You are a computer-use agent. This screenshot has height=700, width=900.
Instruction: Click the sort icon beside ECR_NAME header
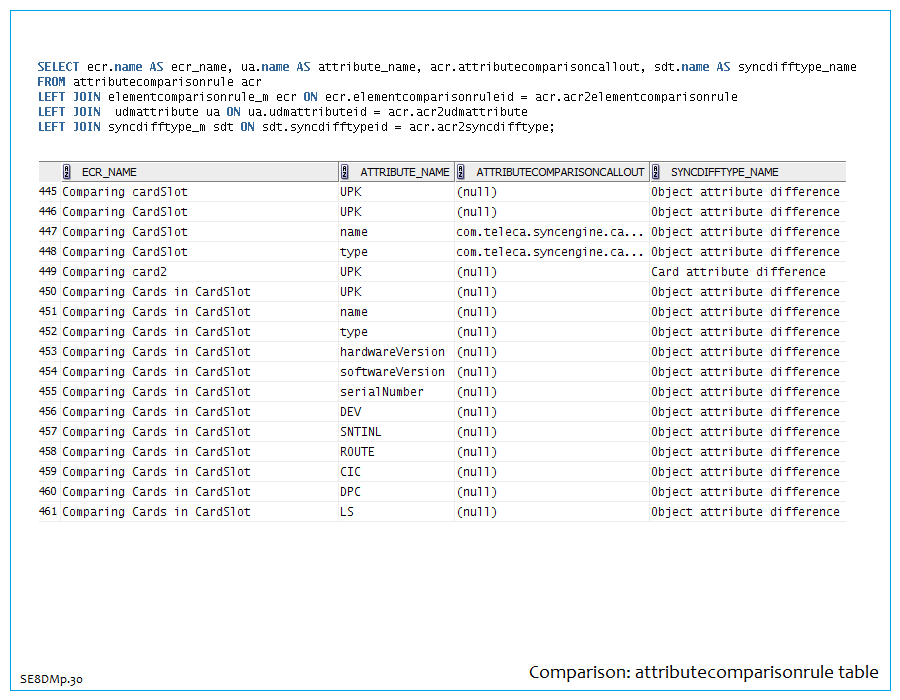(66, 172)
